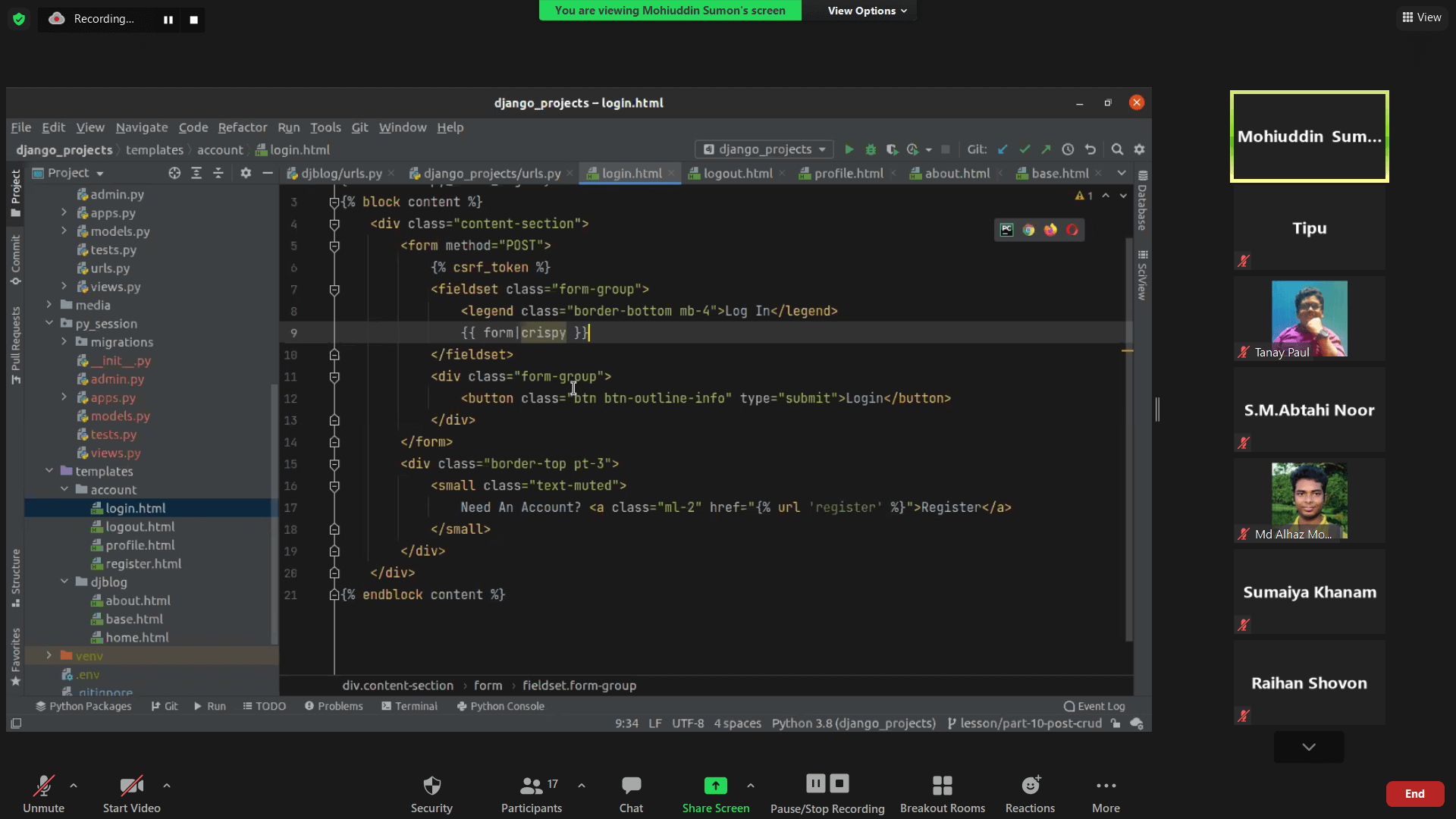
Task: Open Git update project (pull changes)
Action: pyautogui.click(x=1003, y=149)
